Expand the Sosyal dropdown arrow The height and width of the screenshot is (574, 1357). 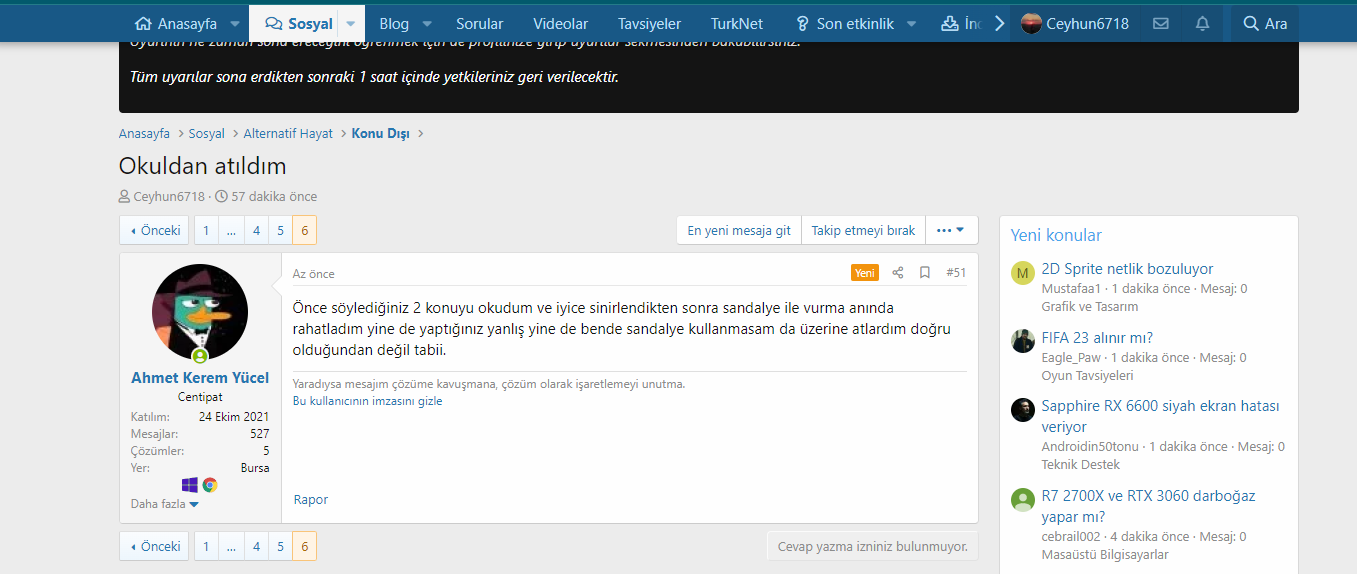coord(351,23)
